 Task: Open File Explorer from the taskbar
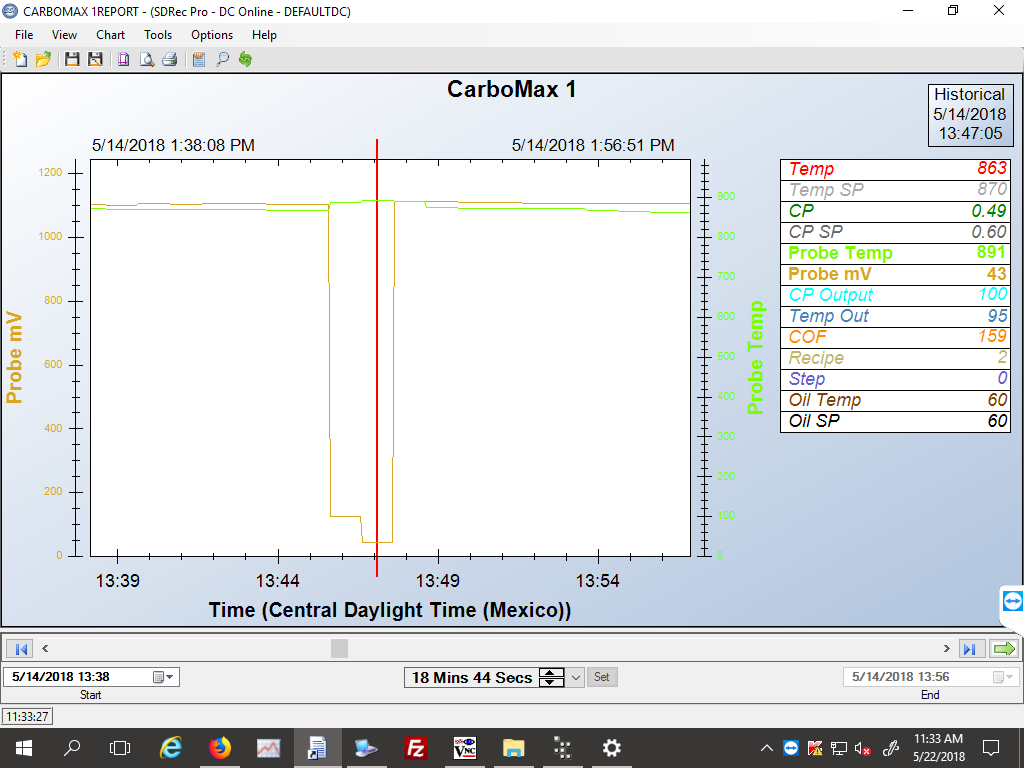tap(513, 748)
